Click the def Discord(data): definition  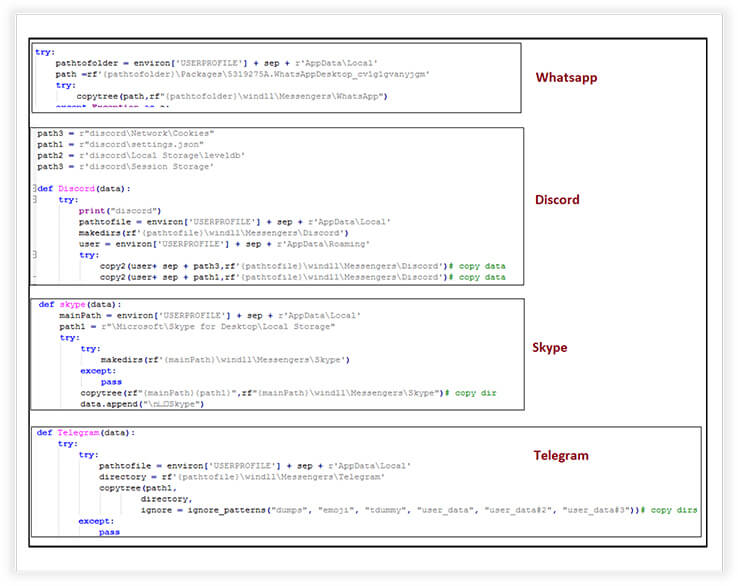coord(84,189)
